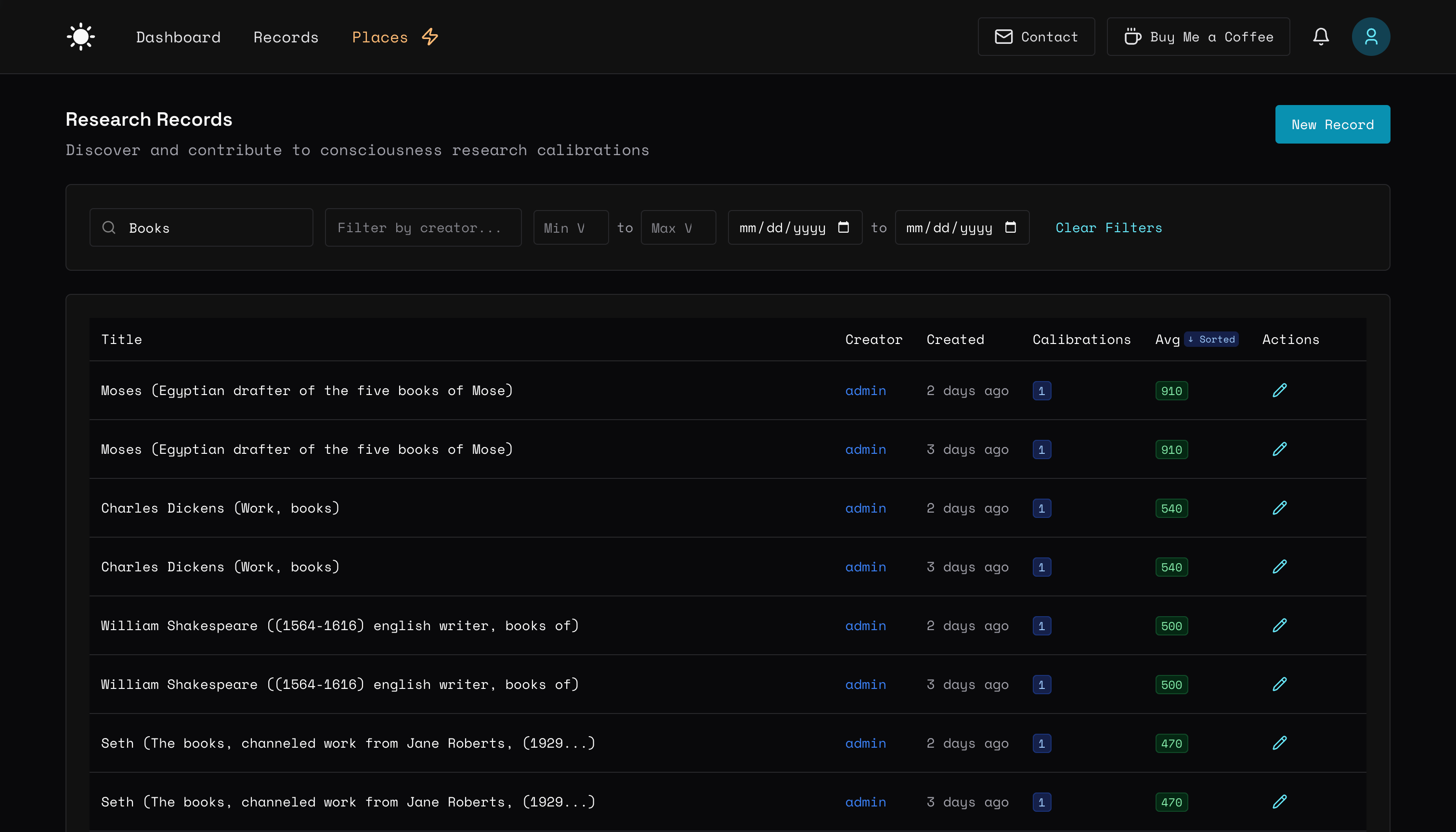1456x832 pixels.
Task: Open admin link on first Moses row
Action: [866, 390]
